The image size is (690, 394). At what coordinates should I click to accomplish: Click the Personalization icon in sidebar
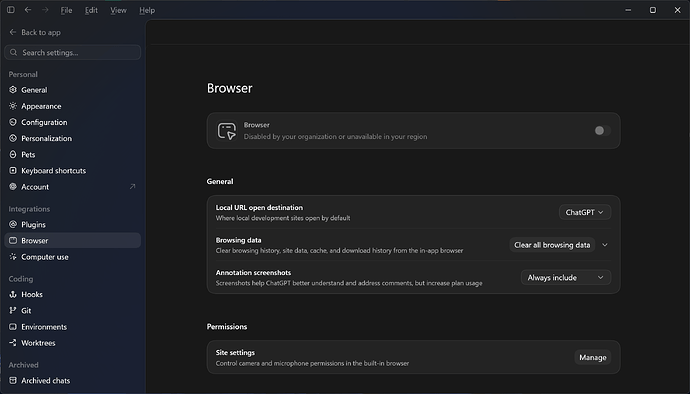click(x=13, y=138)
